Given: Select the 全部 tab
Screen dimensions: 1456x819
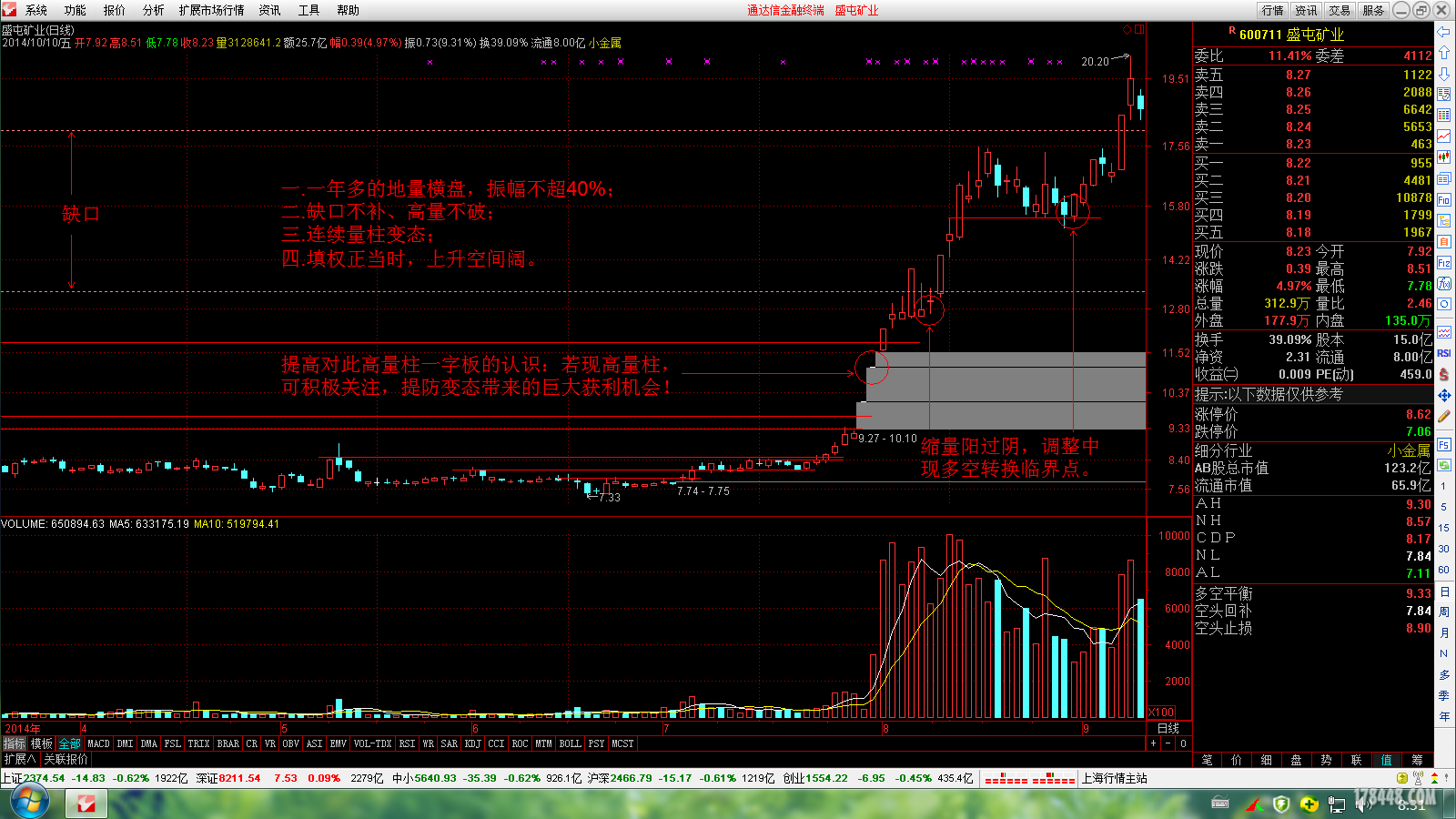Looking at the screenshot, I should [x=69, y=743].
